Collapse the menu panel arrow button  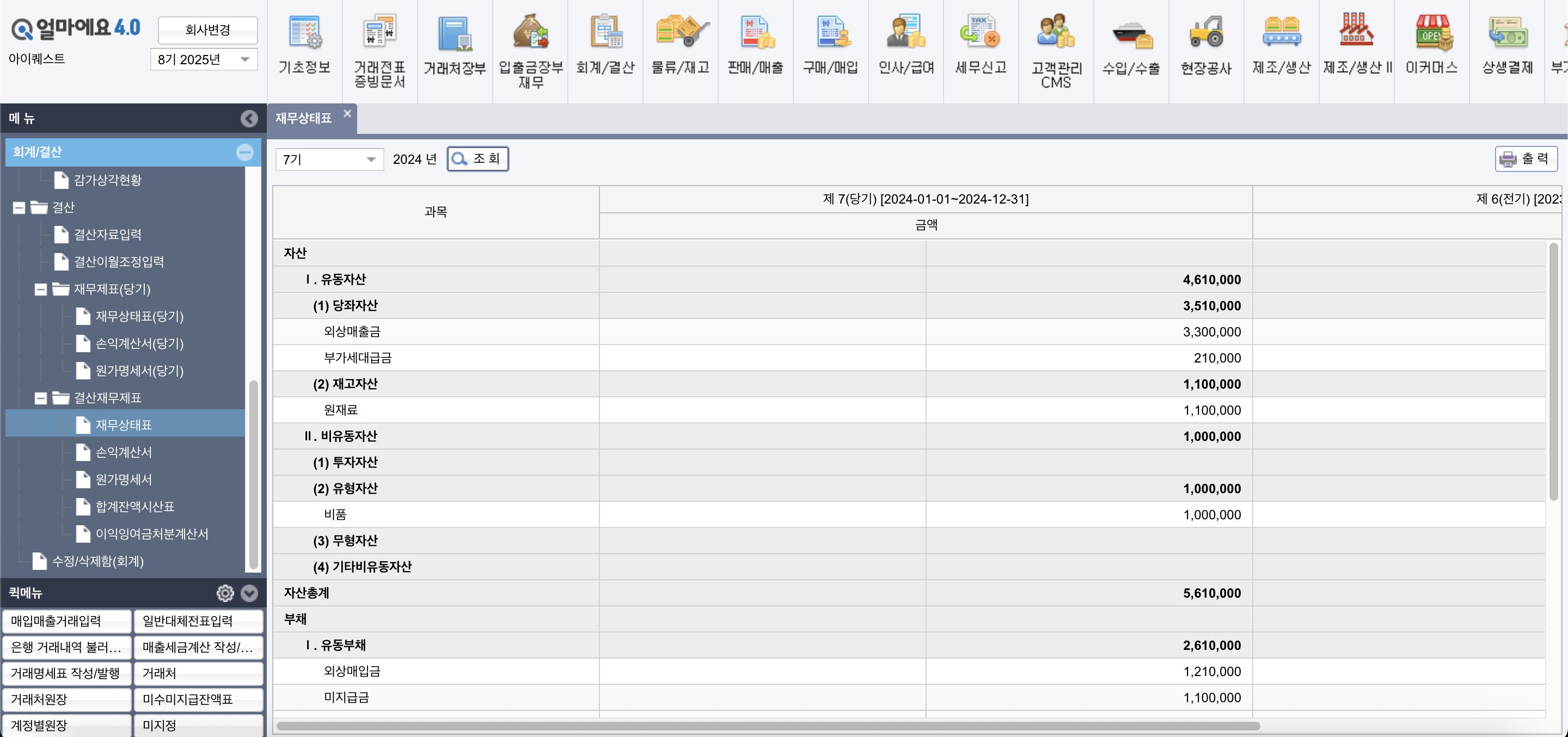tap(248, 119)
